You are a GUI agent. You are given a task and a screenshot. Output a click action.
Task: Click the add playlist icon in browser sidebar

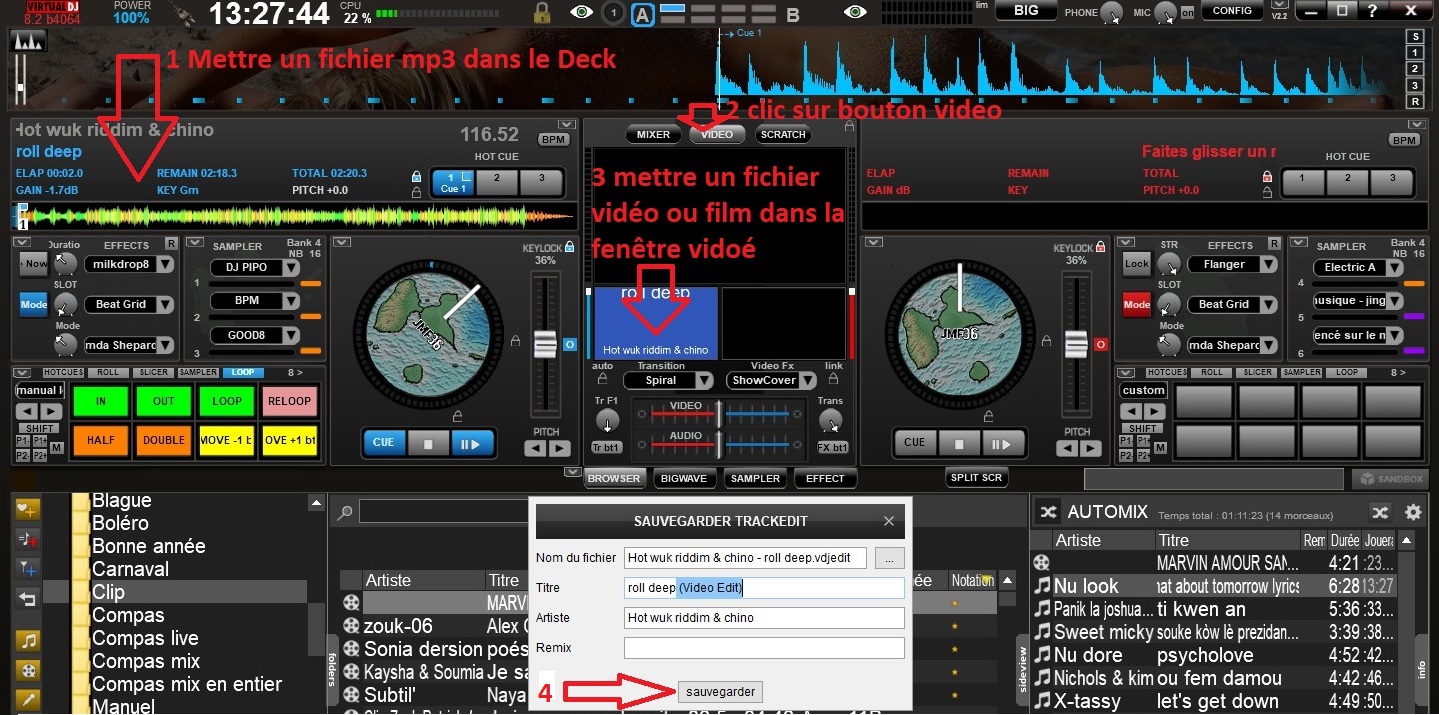[x=27, y=539]
